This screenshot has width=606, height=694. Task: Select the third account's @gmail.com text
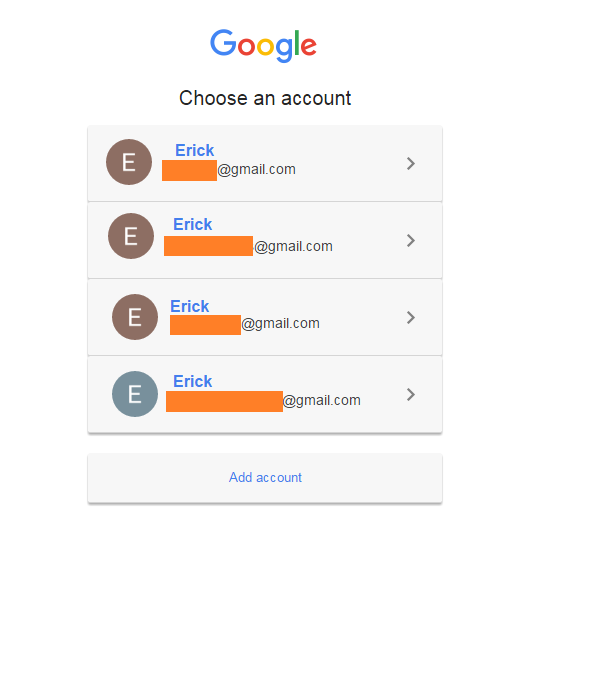tap(281, 323)
